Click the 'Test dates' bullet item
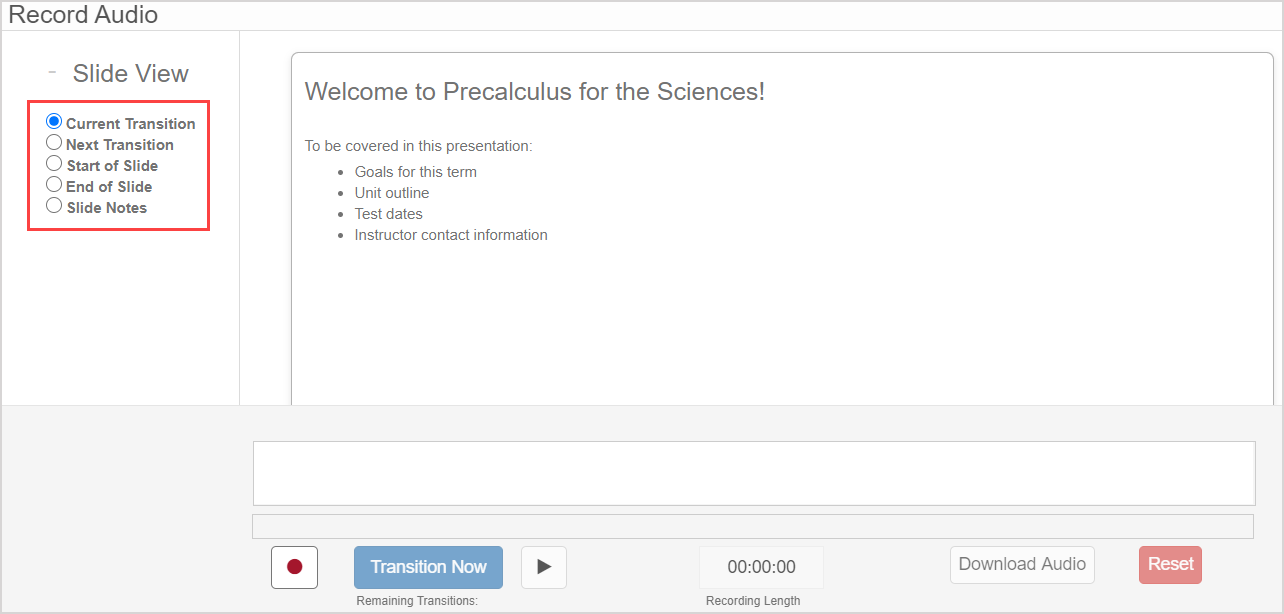This screenshot has width=1284, height=614. 388,214
